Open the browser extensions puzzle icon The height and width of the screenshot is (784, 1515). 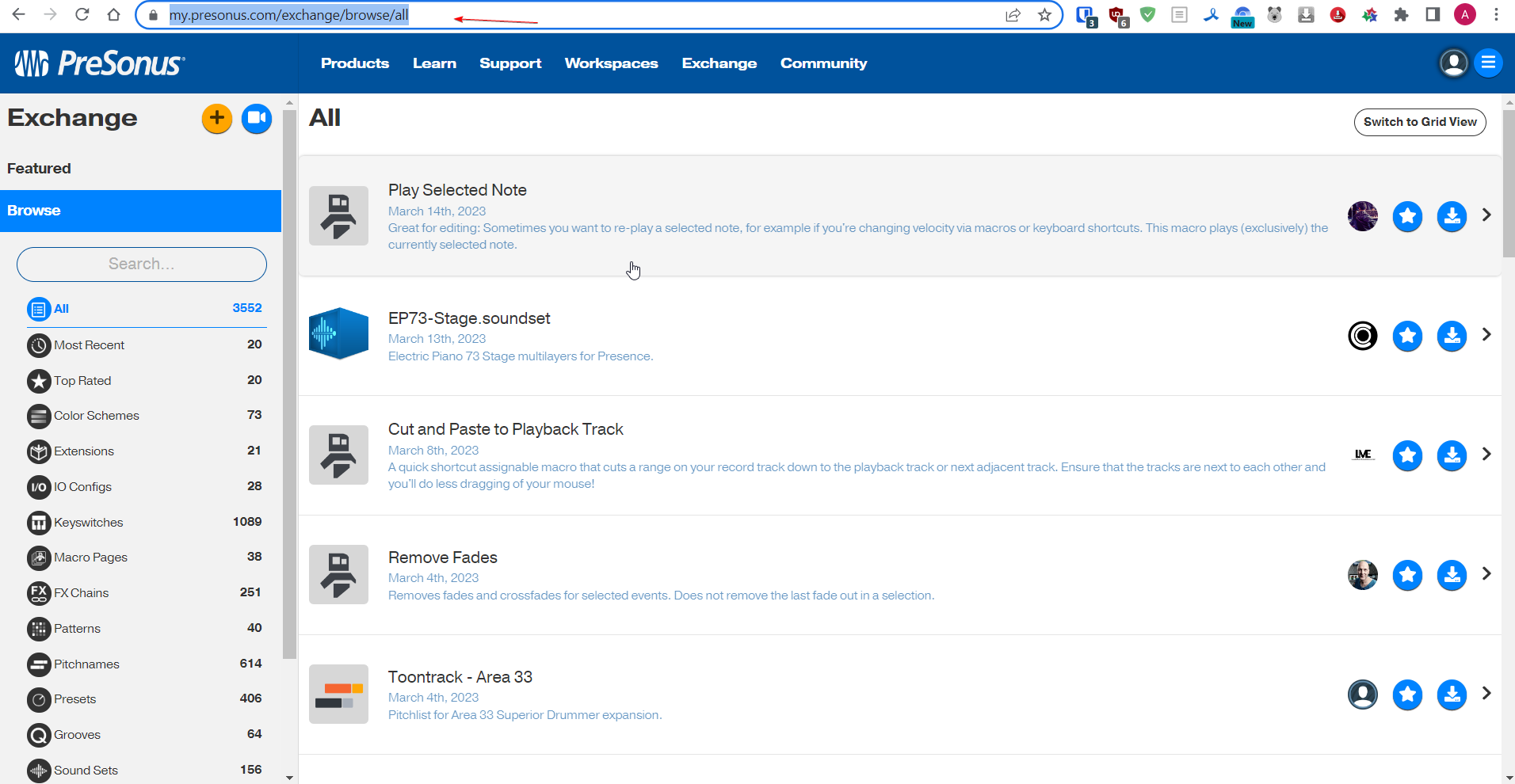pyautogui.click(x=1401, y=15)
